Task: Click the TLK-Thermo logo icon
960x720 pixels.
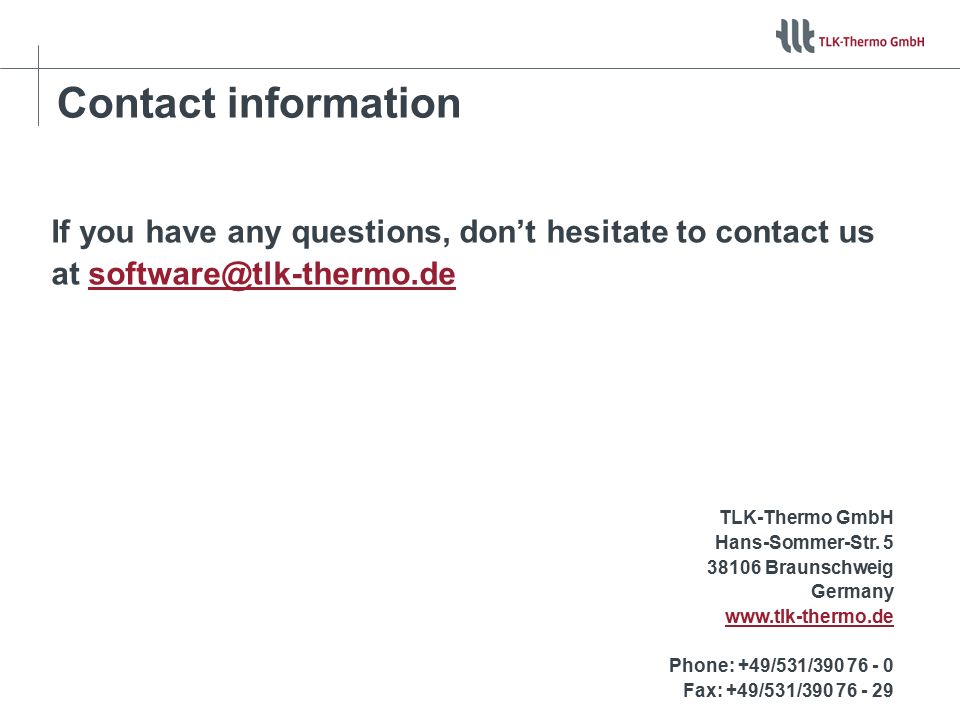Action: [795, 36]
